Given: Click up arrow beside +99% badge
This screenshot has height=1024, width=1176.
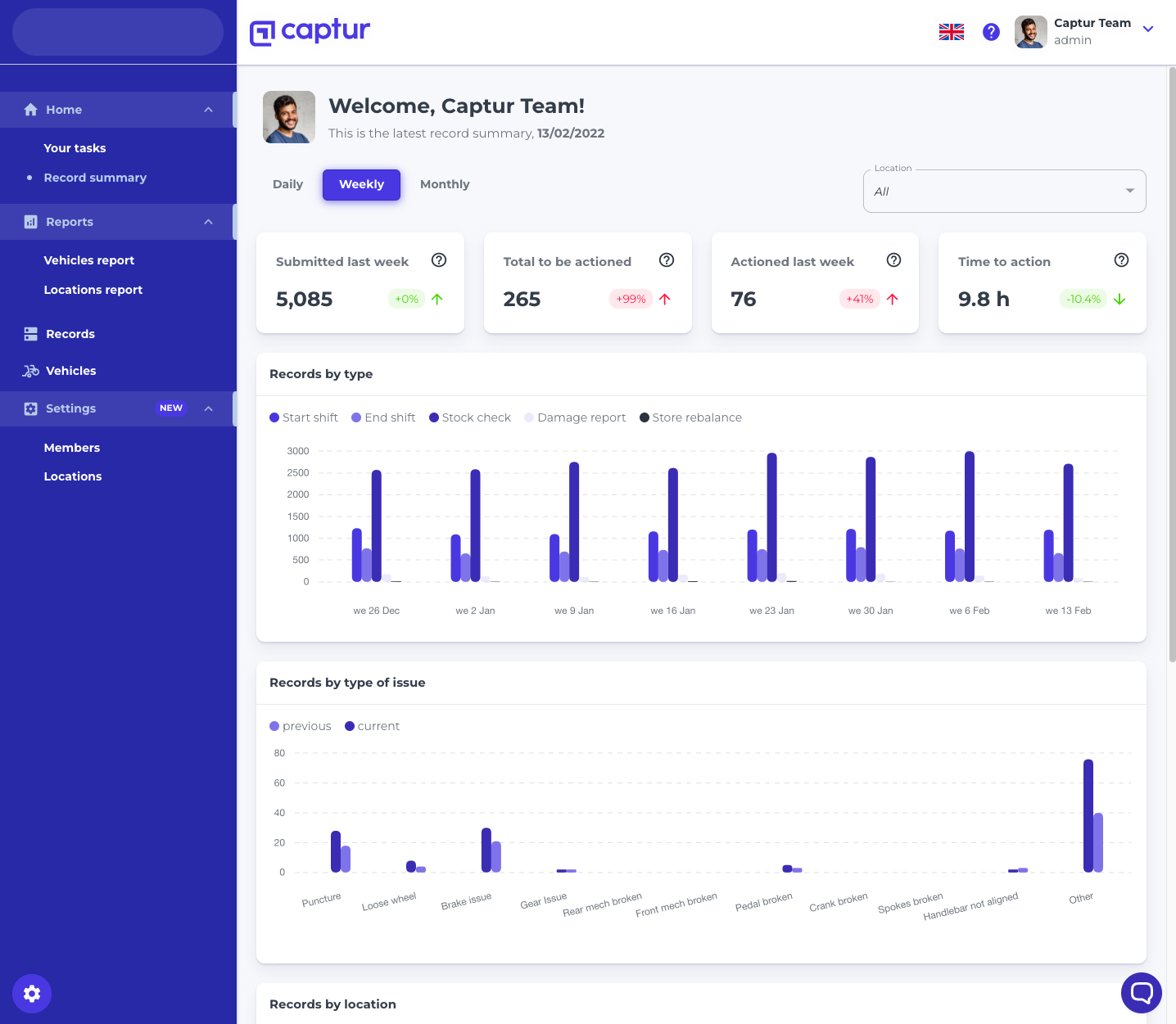Looking at the screenshot, I should 665,299.
